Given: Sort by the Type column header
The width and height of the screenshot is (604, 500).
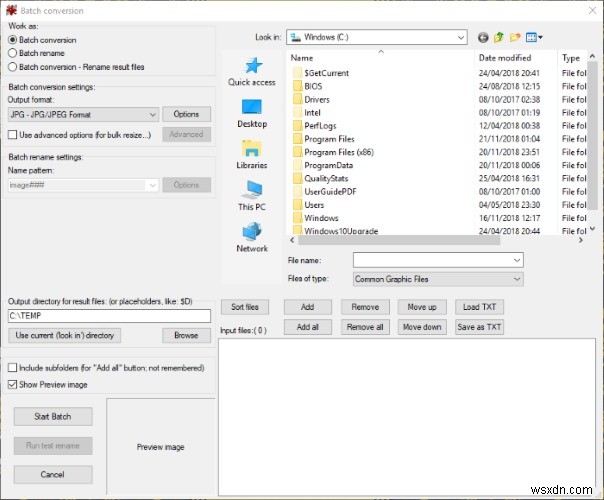Looking at the screenshot, I should click(x=572, y=58).
